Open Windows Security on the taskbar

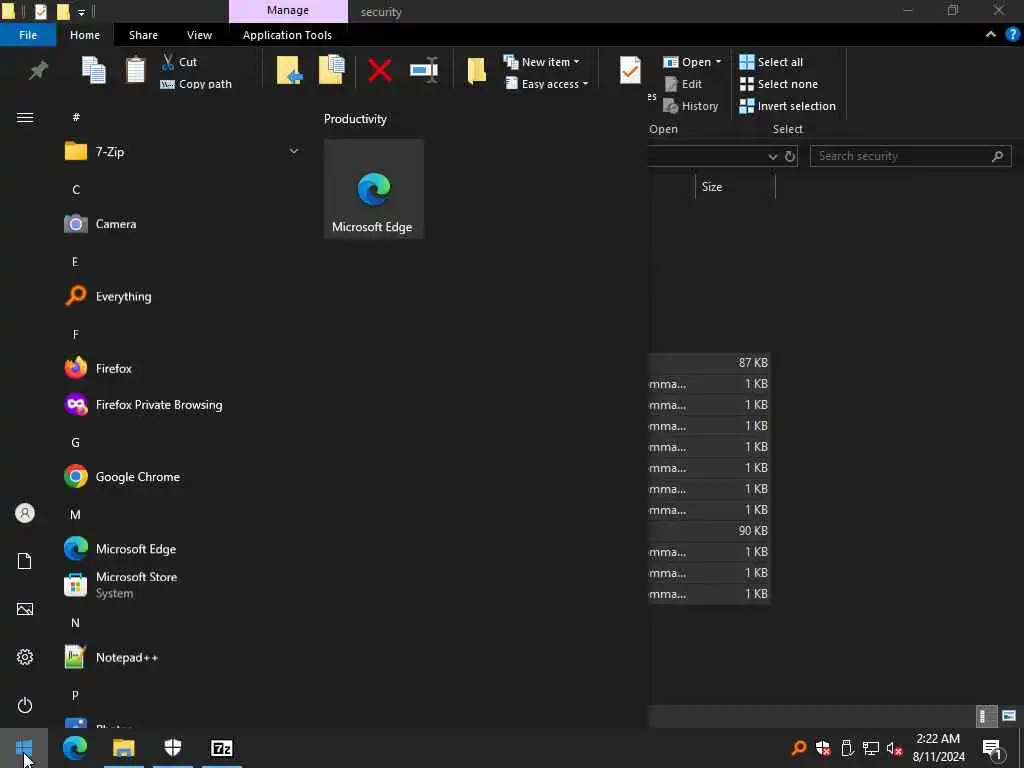click(172, 748)
